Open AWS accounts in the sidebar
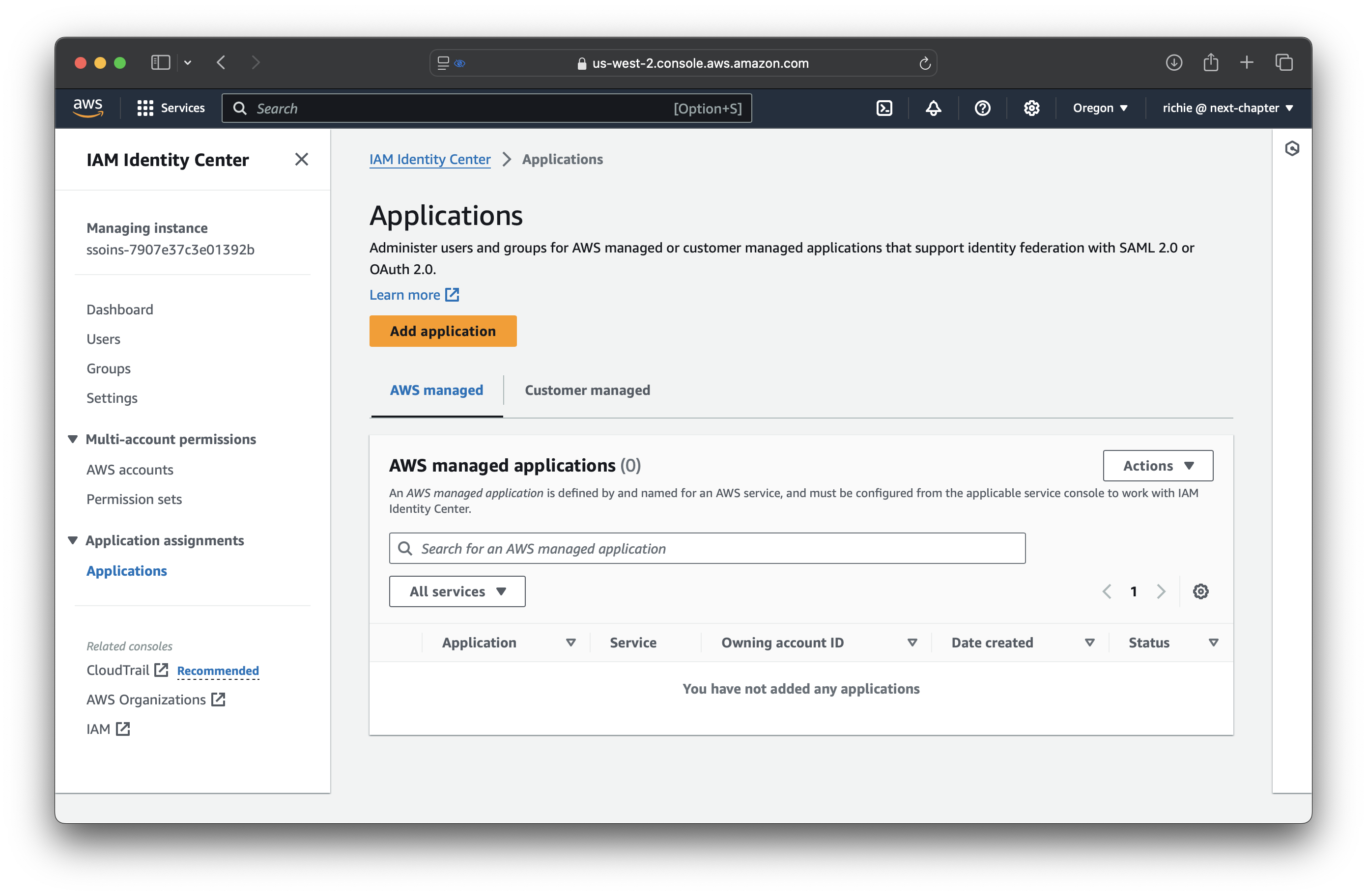The height and width of the screenshot is (896, 1367). pyautogui.click(x=130, y=469)
